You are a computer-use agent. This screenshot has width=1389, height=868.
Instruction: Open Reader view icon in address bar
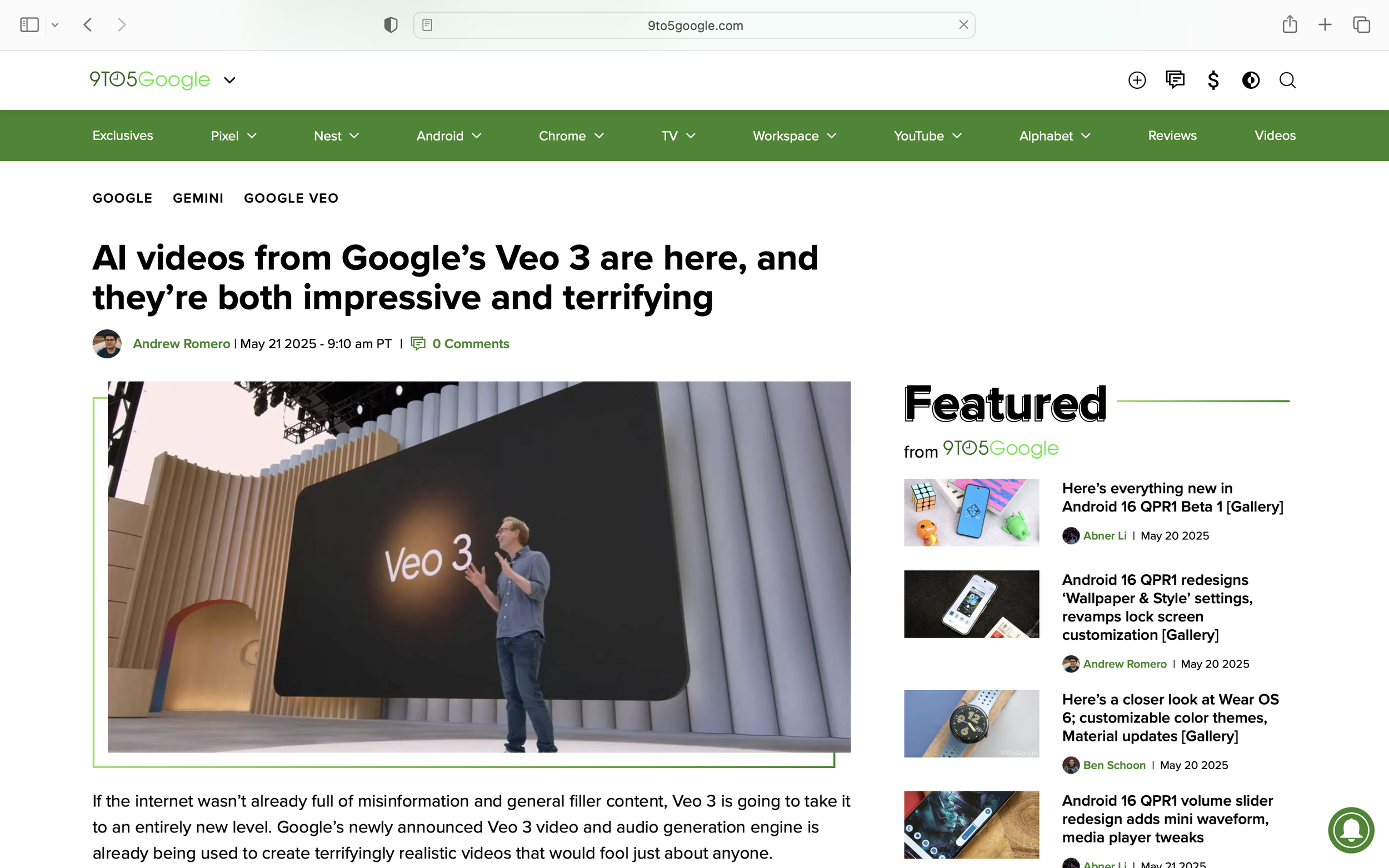[427, 24]
